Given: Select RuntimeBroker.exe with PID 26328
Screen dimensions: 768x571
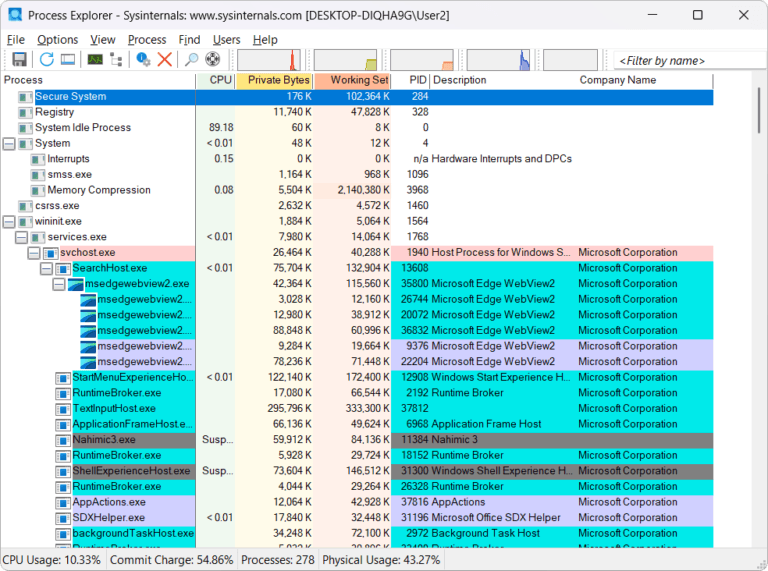Looking at the screenshot, I should click(357, 487).
